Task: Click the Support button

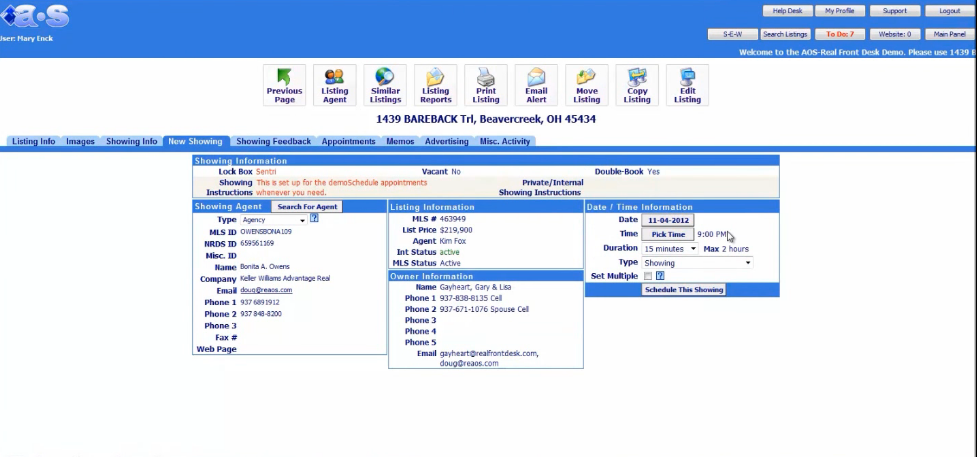Action: 895,11
